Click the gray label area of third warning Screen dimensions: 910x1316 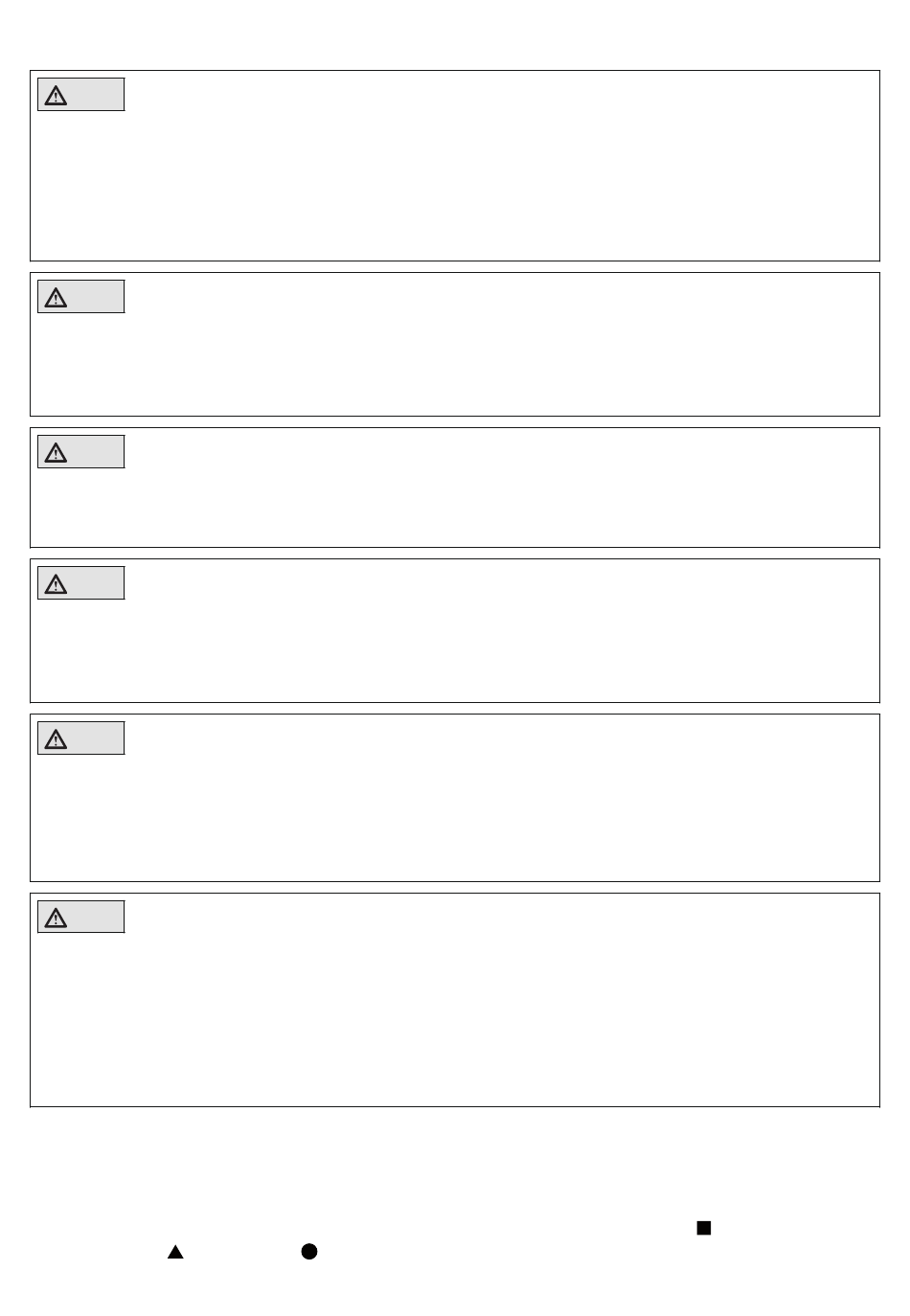pos(81,452)
